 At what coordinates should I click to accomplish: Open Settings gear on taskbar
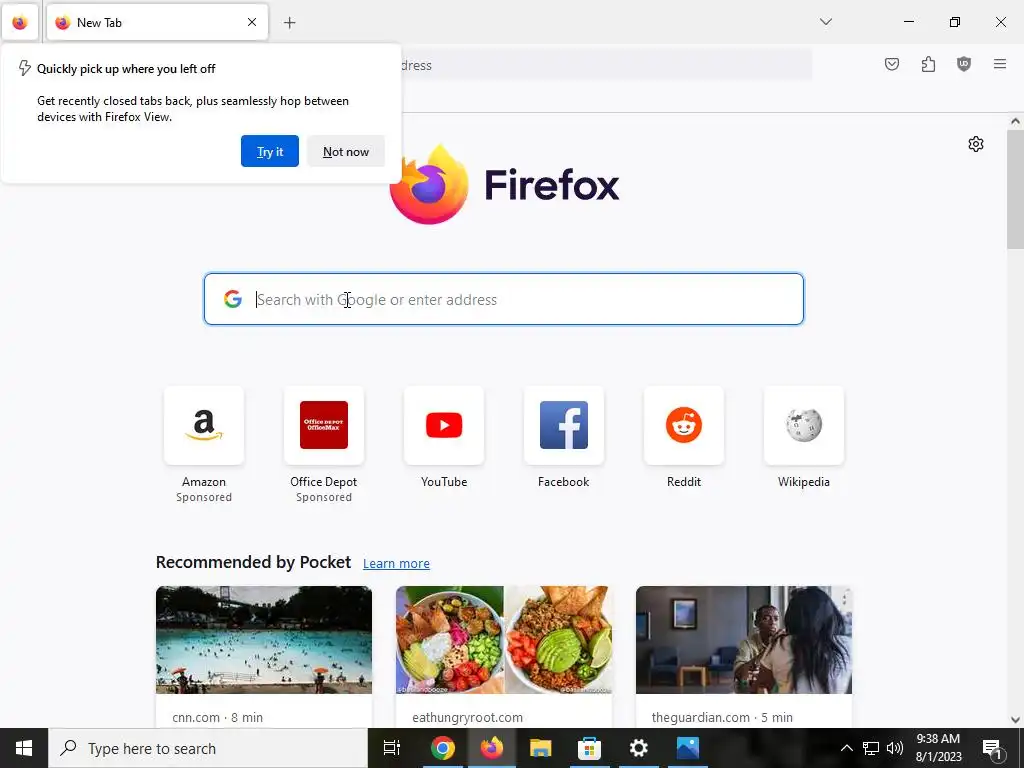pyautogui.click(x=638, y=748)
